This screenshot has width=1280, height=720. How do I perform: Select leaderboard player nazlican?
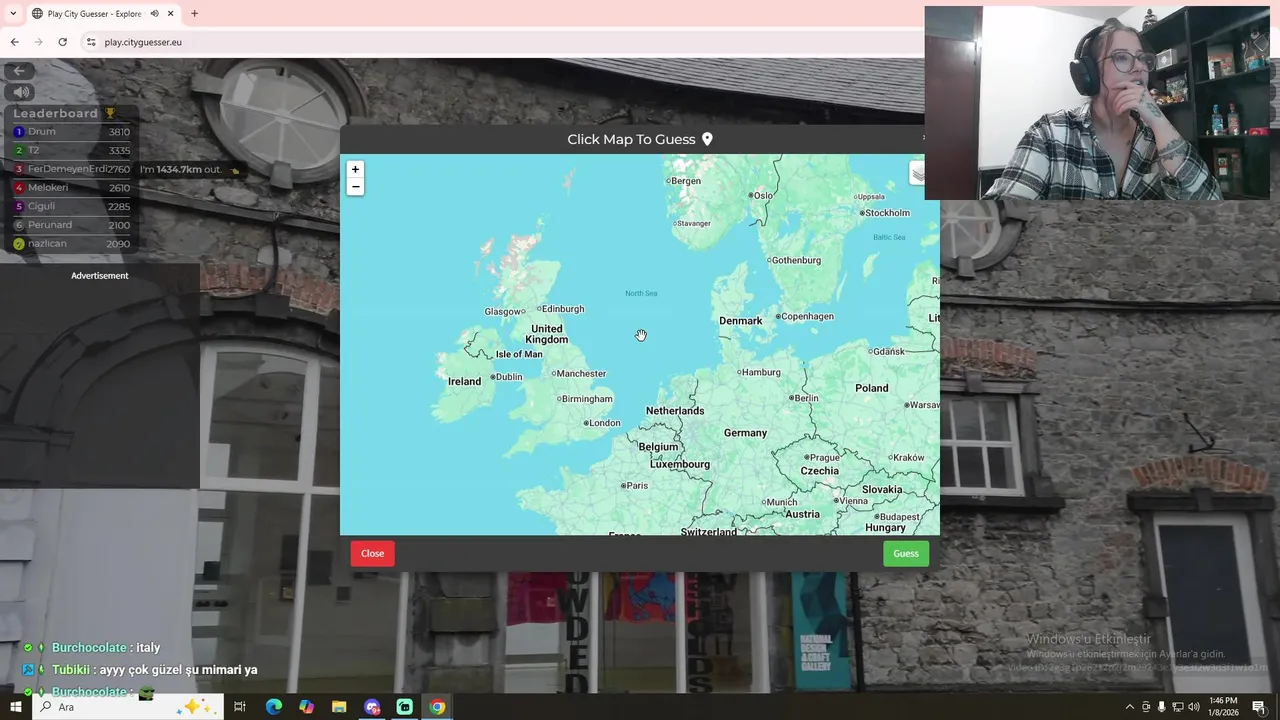[x=71, y=244]
